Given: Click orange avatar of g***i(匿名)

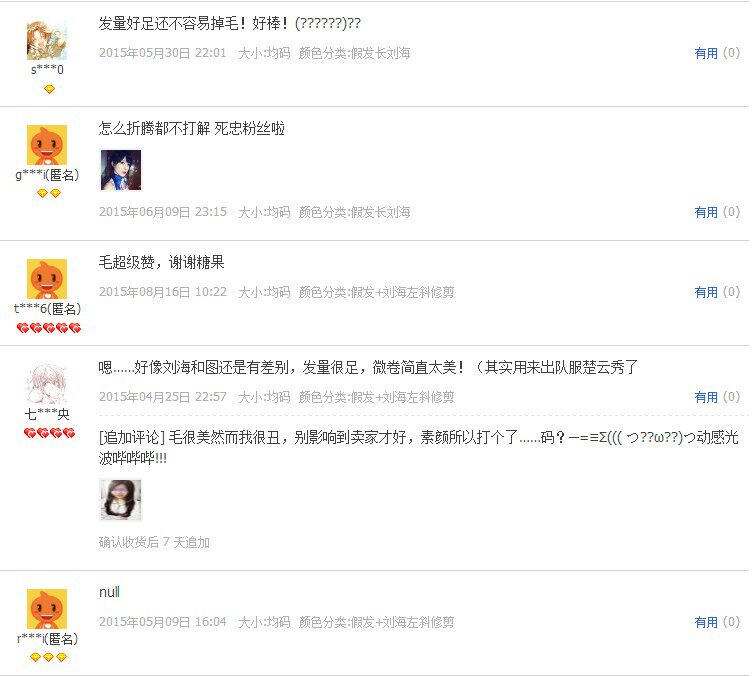Looking at the screenshot, I should pos(47,145).
